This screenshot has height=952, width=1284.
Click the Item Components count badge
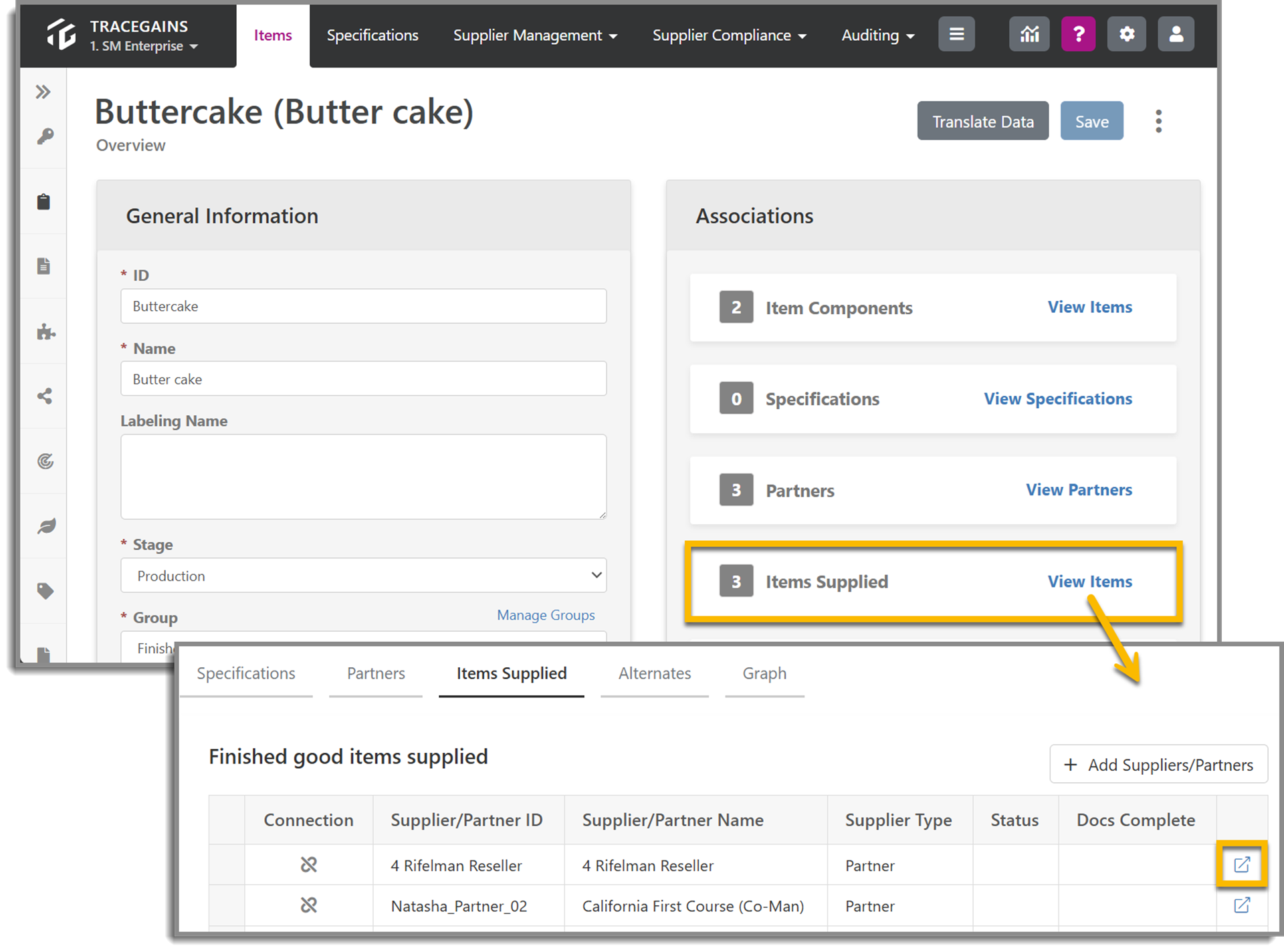(736, 307)
